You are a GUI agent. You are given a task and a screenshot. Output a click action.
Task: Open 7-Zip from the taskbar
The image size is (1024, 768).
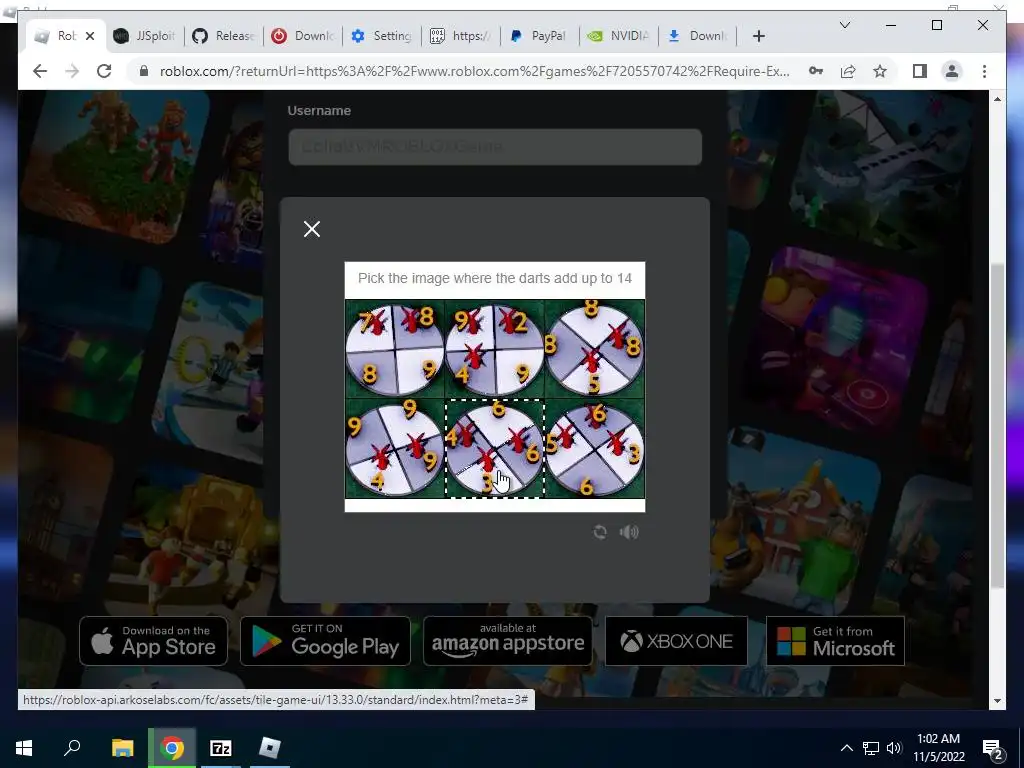(x=221, y=748)
